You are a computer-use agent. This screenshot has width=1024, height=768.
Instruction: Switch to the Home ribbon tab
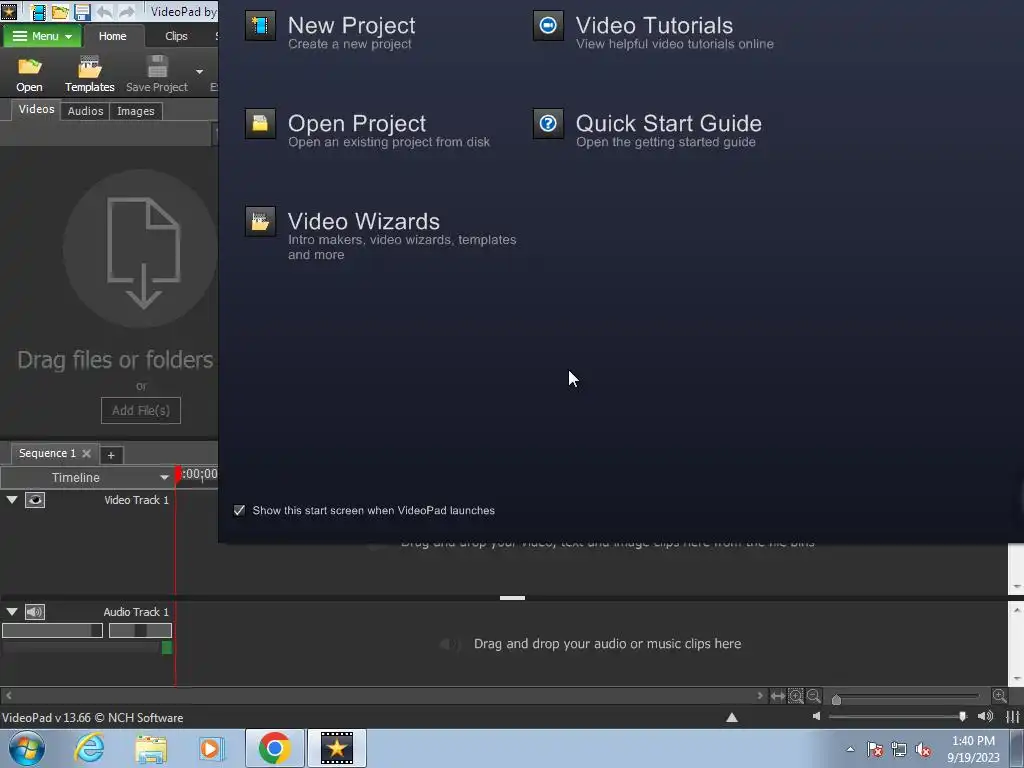click(112, 36)
